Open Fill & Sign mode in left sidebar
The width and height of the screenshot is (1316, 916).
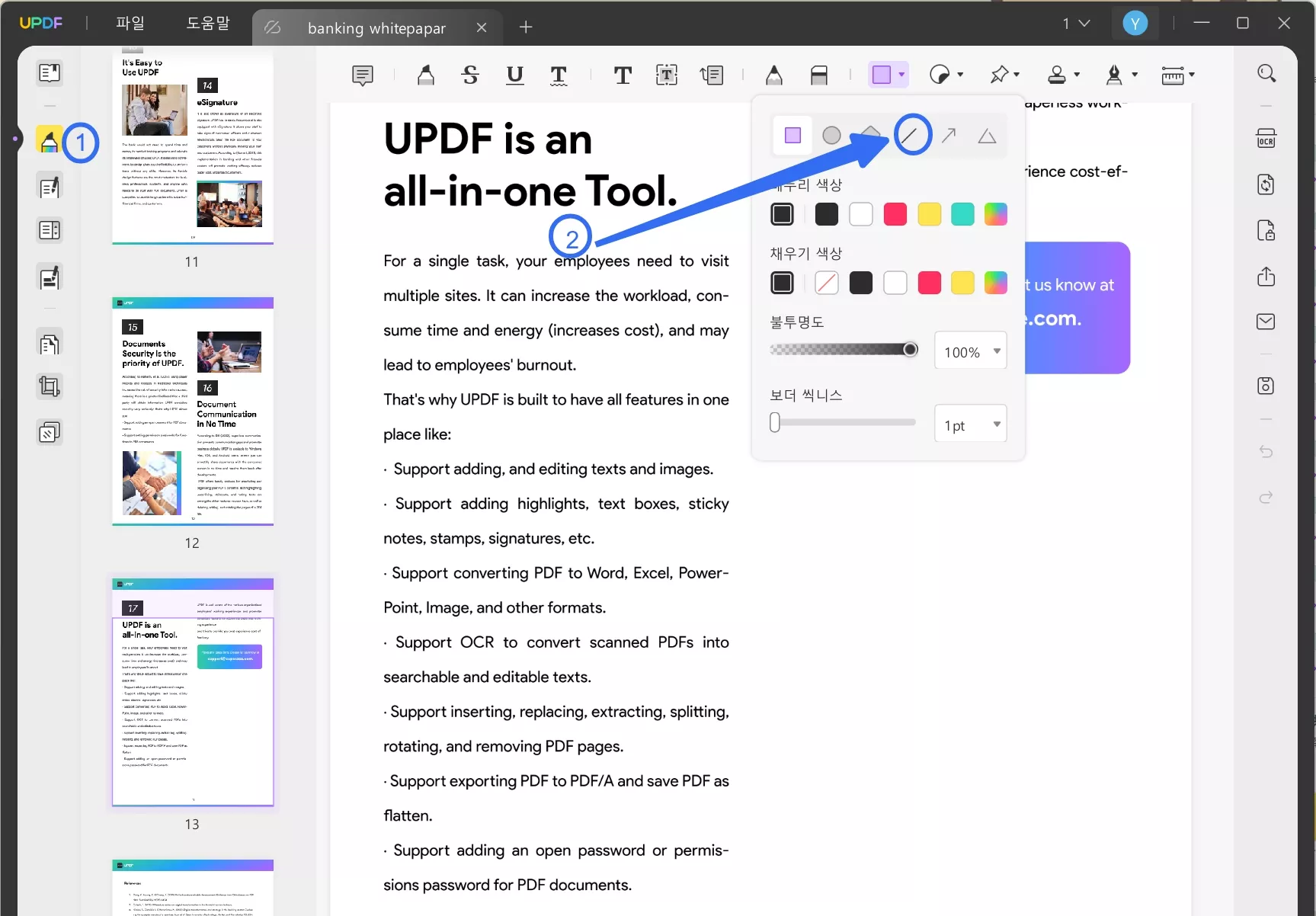click(x=50, y=277)
